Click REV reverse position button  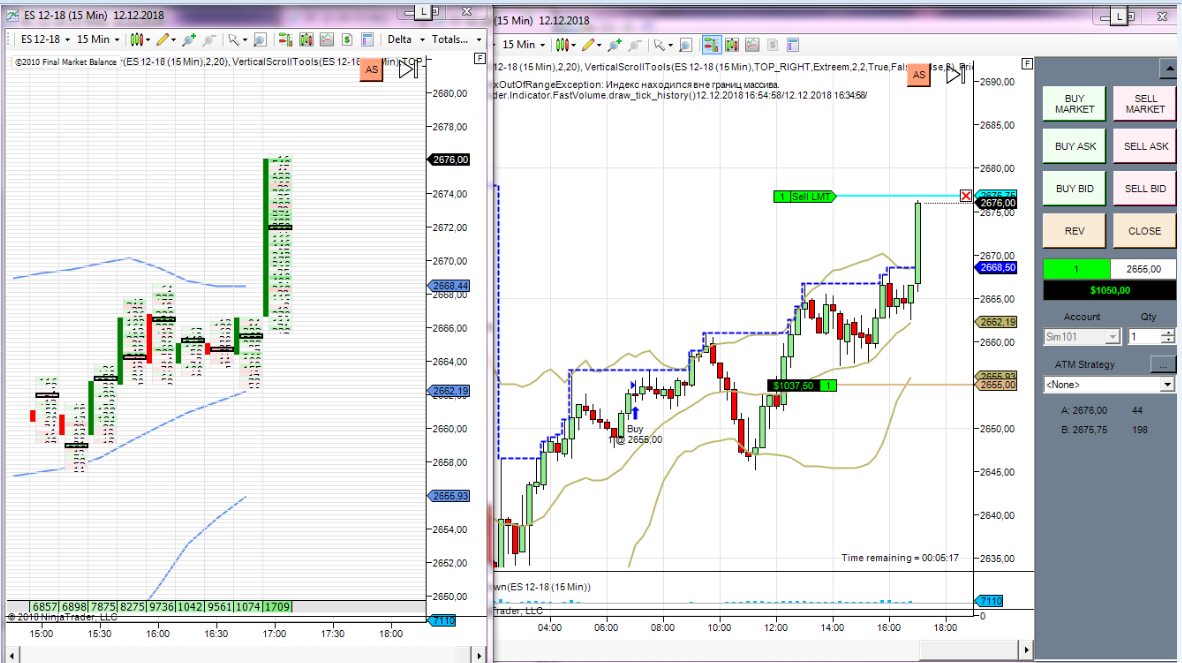(1074, 231)
